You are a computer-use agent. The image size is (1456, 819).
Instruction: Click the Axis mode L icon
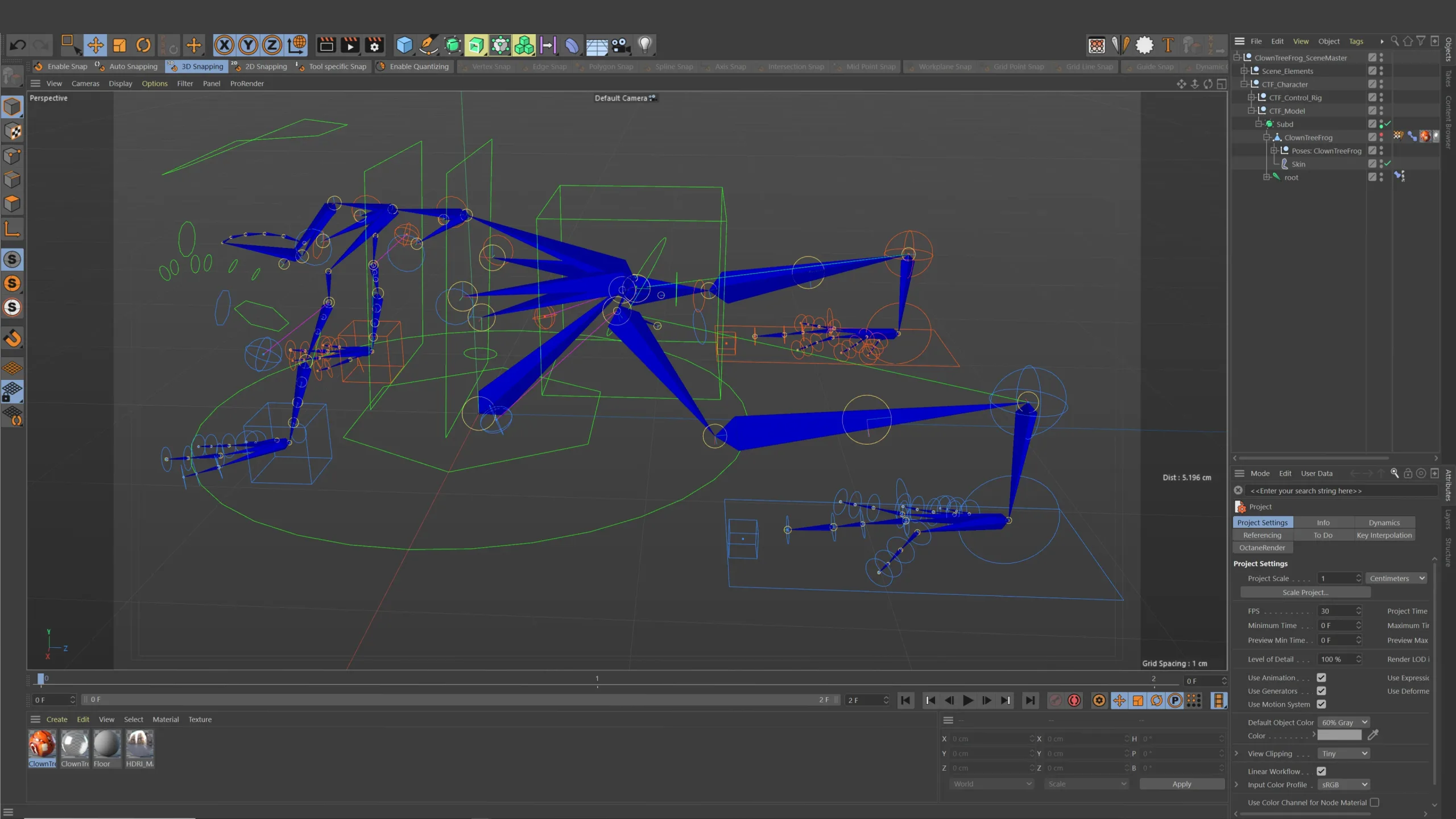13,229
